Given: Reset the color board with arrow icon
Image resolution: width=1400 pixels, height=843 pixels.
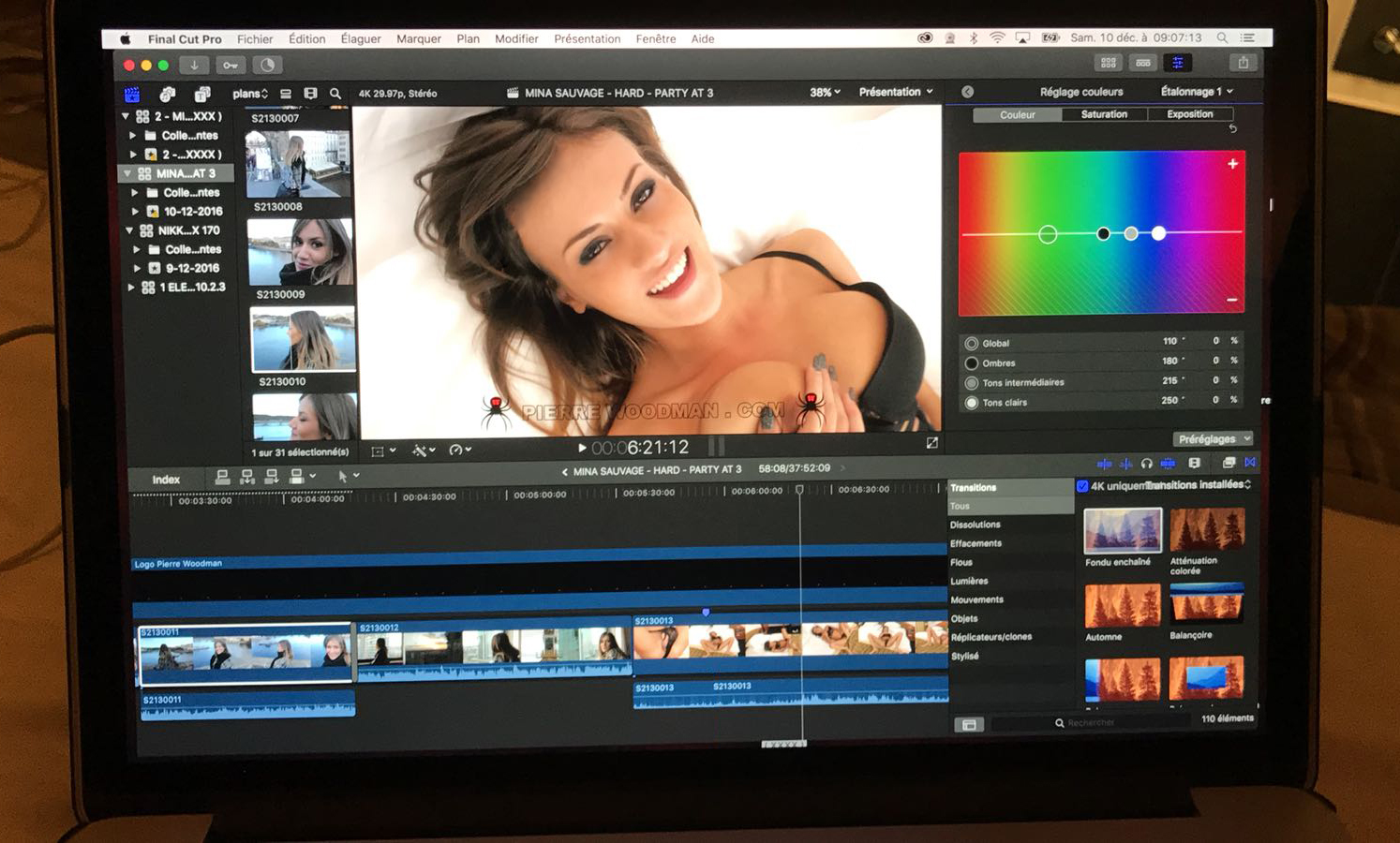Looking at the screenshot, I should [1232, 129].
